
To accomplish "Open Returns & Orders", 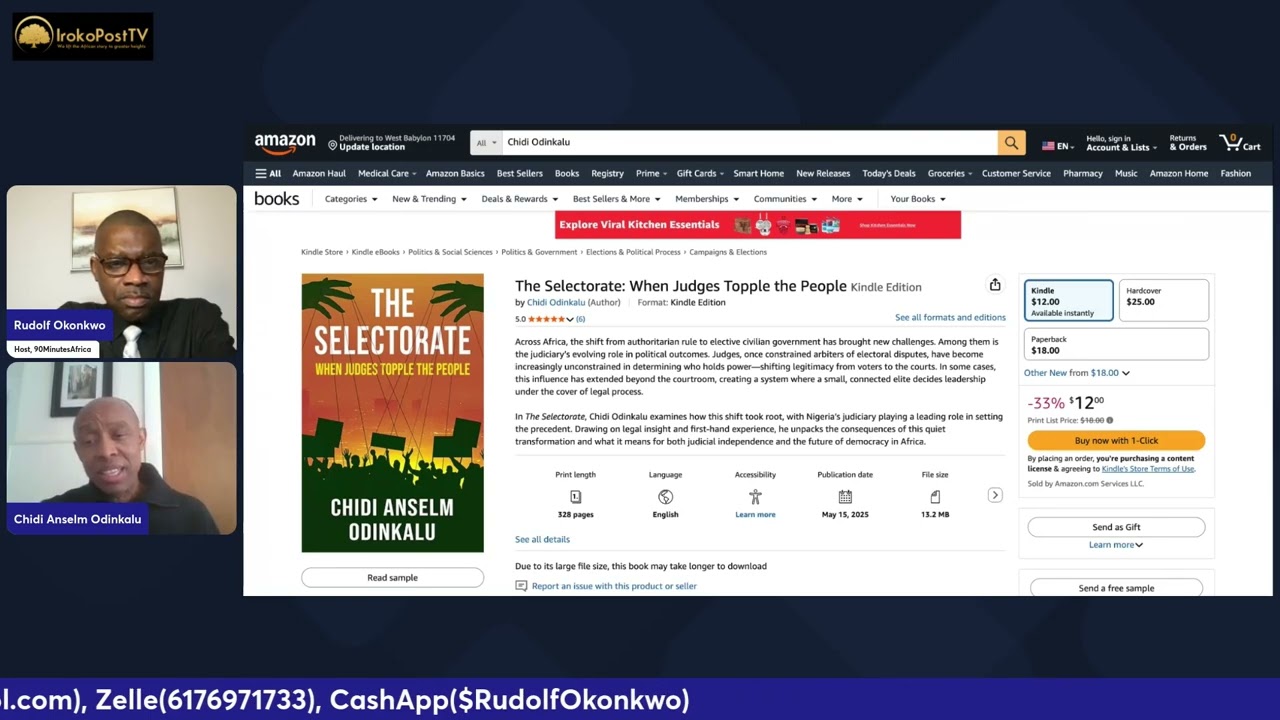I will tap(1188, 143).
